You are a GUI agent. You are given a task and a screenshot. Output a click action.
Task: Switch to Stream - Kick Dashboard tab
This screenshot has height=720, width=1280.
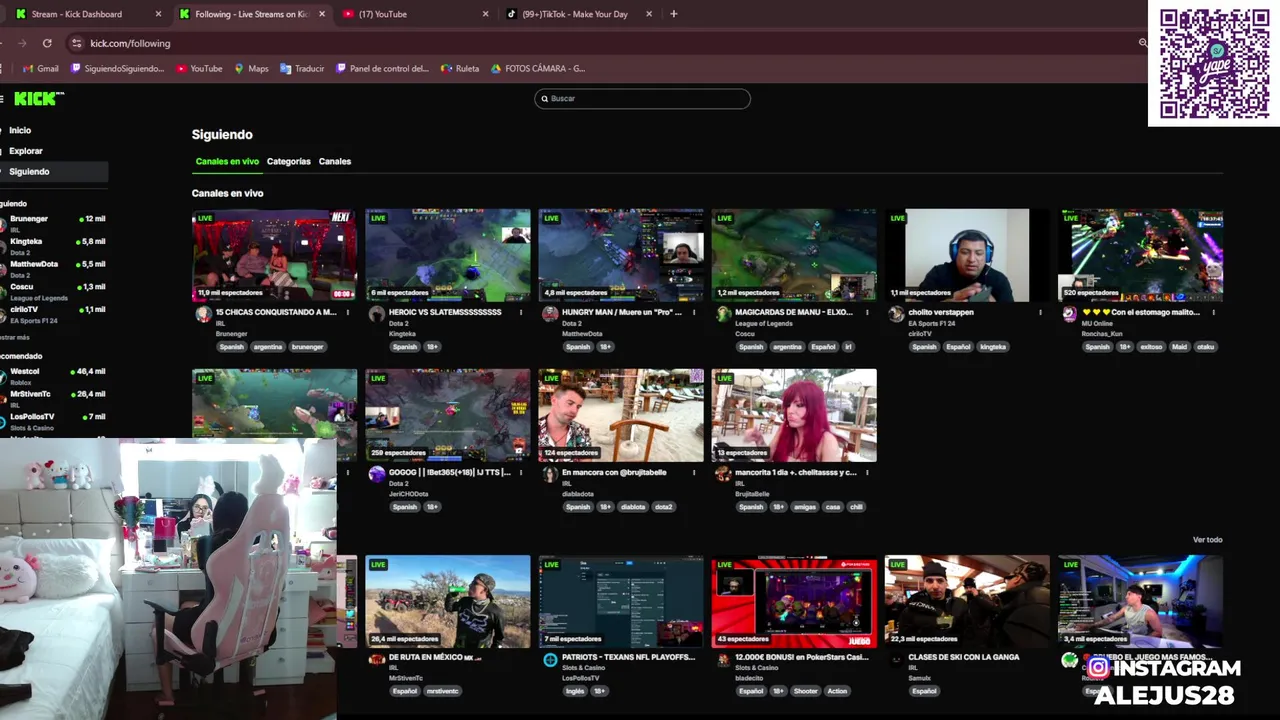88,14
